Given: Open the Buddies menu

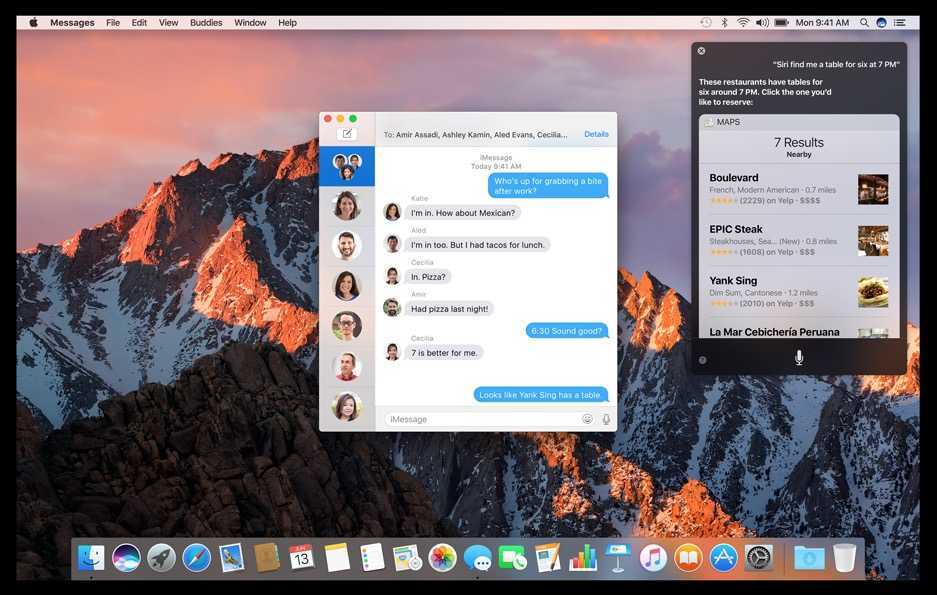Looking at the screenshot, I should click(x=206, y=23).
